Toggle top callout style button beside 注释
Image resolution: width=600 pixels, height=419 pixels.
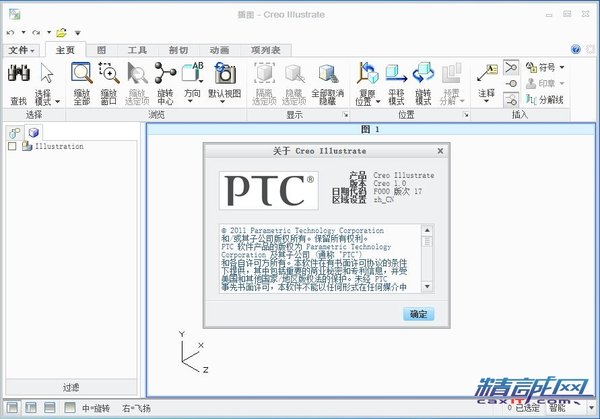point(511,68)
